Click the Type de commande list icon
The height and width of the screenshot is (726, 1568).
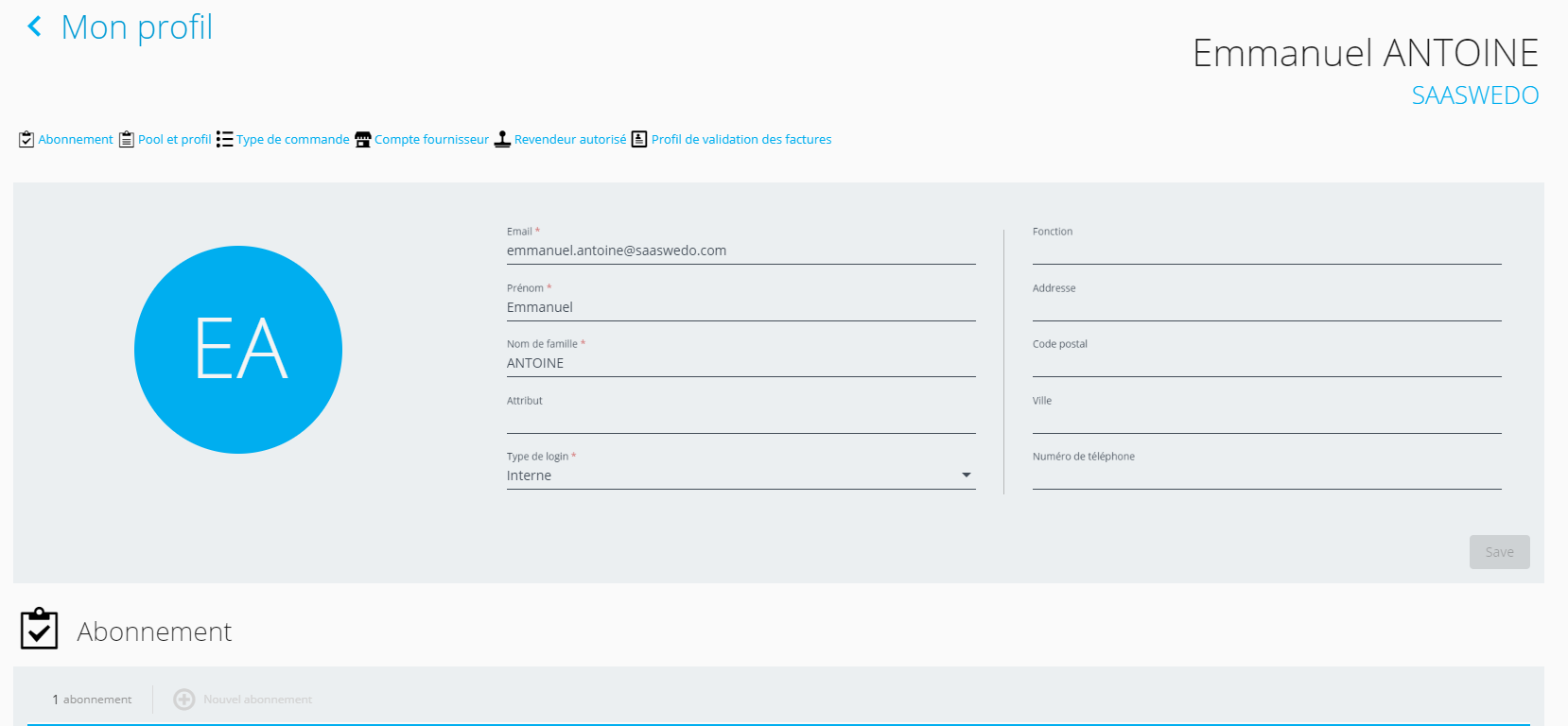pos(224,139)
